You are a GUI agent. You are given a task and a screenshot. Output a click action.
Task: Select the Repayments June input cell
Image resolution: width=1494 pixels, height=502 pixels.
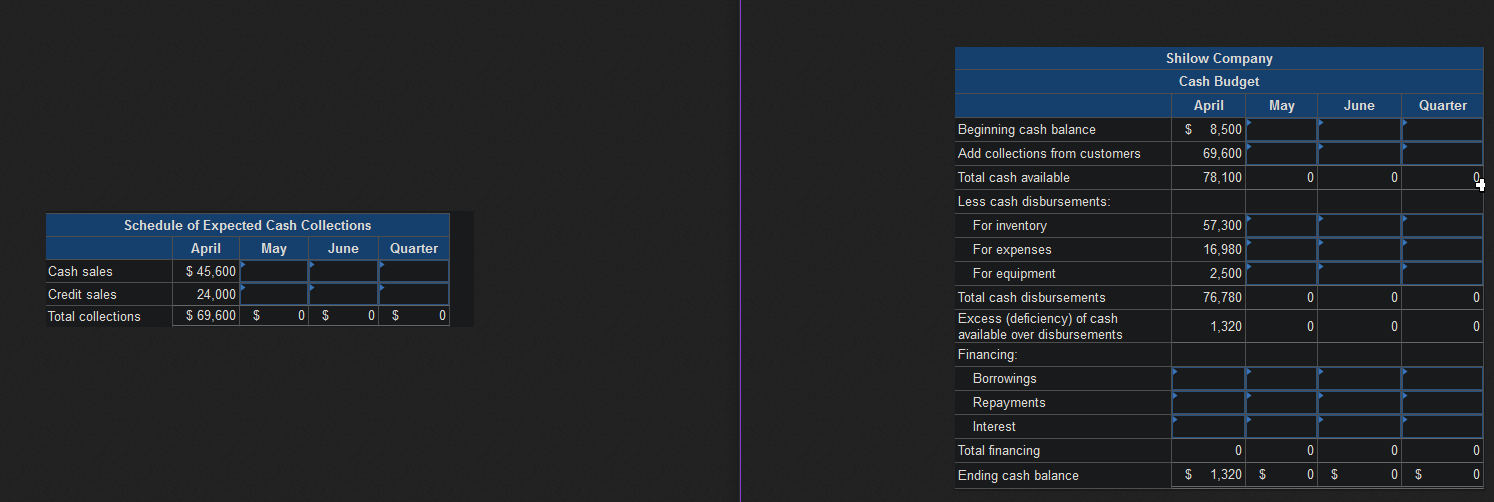pos(1359,402)
